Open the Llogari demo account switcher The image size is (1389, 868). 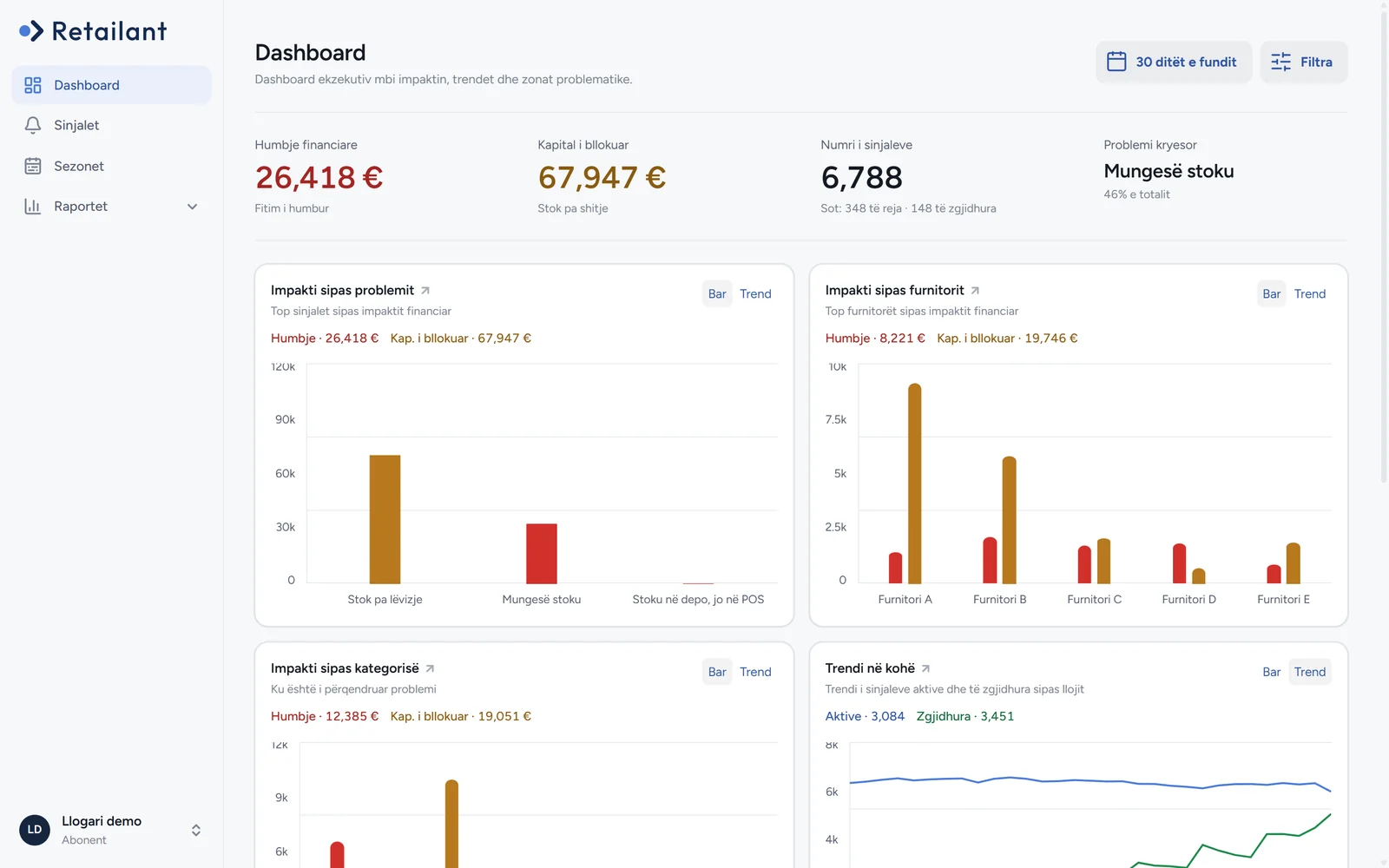(x=111, y=830)
